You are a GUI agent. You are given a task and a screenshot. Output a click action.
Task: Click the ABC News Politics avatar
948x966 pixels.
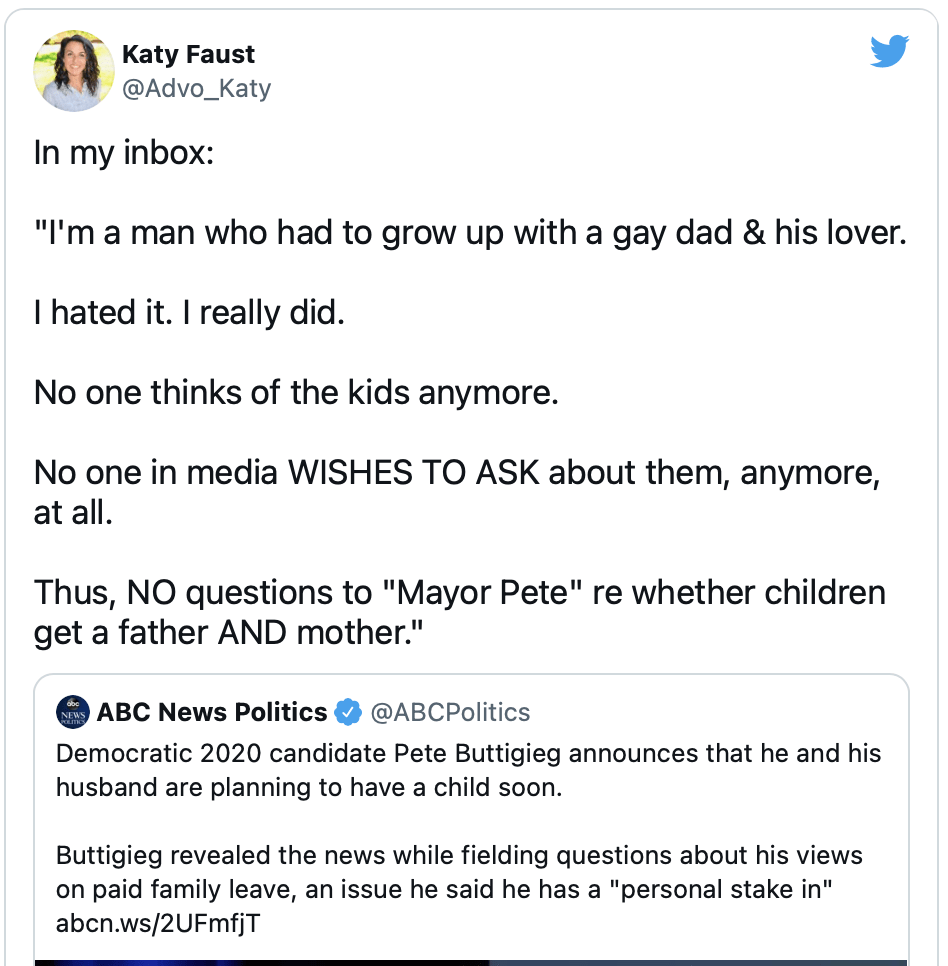(73, 712)
